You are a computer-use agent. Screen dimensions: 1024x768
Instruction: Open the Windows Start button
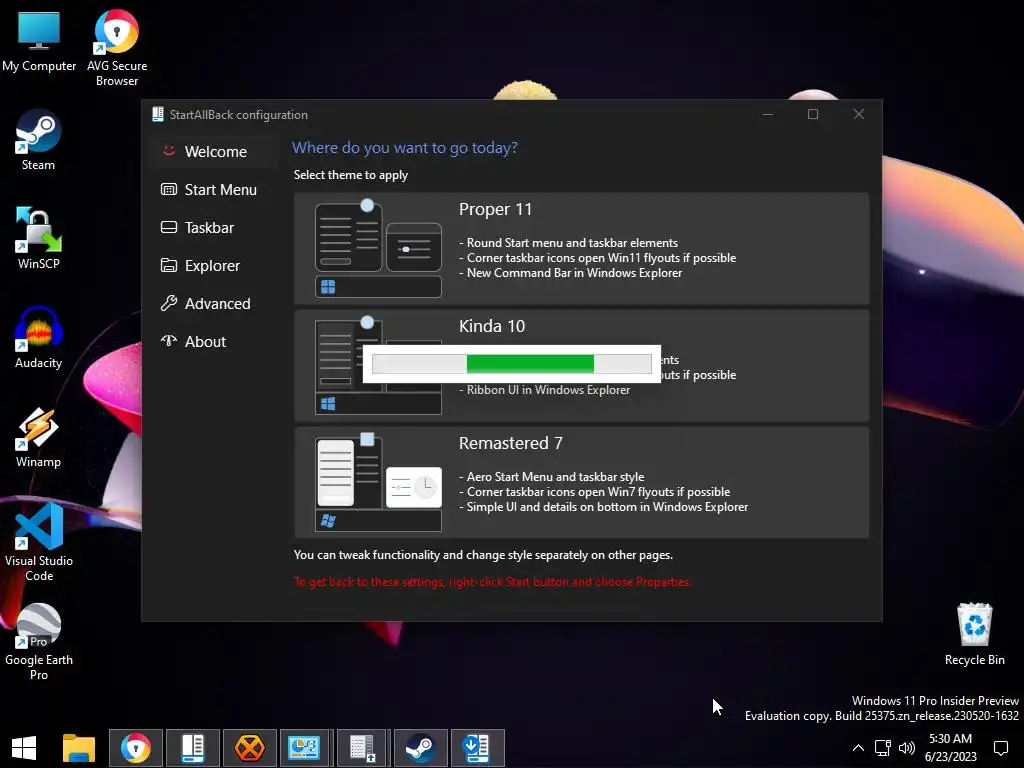coord(24,748)
